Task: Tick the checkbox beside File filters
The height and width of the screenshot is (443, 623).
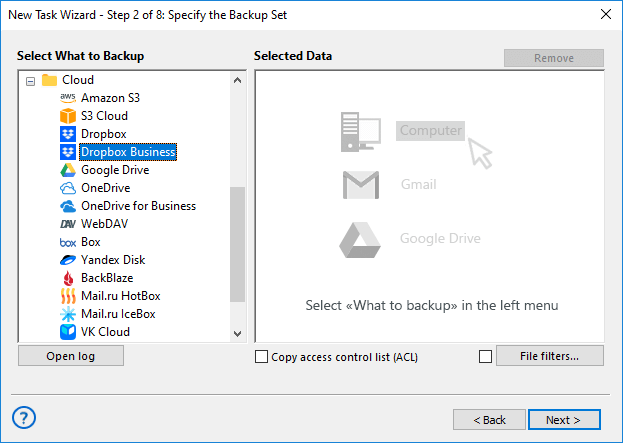Action: click(485, 356)
